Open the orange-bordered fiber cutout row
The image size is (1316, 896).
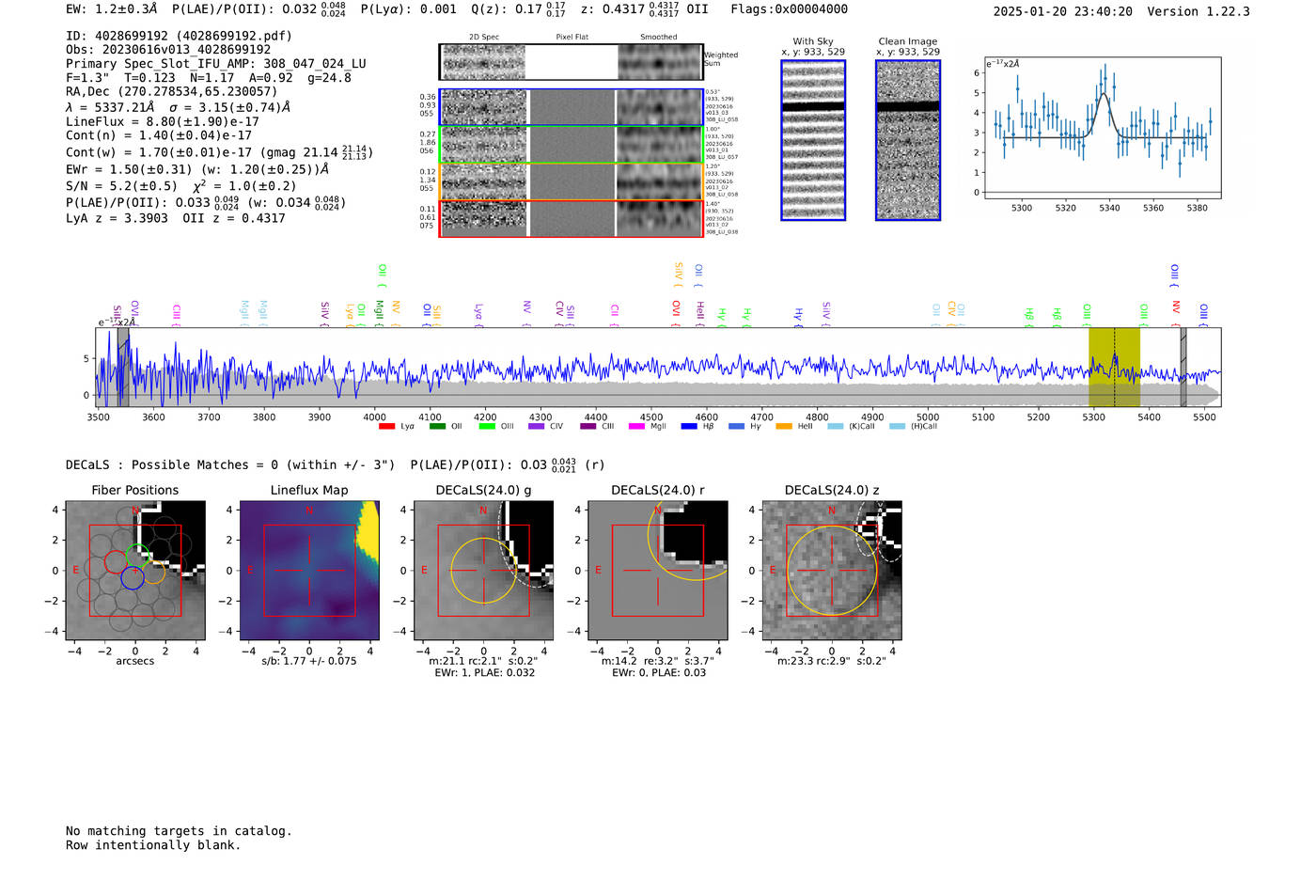pos(571,181)
